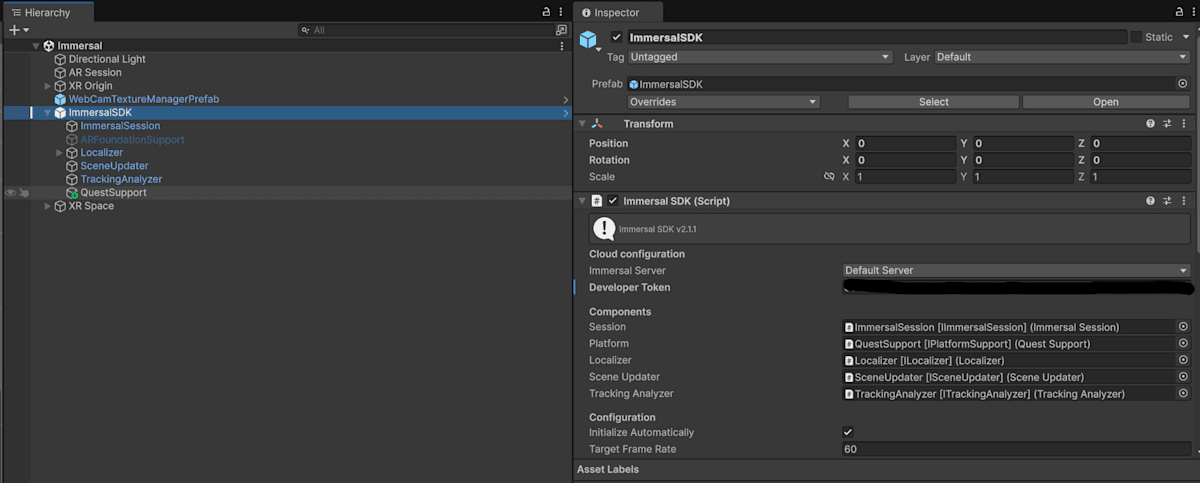Image resolution: width=1200 pixels, height=483 pixels.
Task: Open Transform component preset icon
Action: tap(1167, 124)
